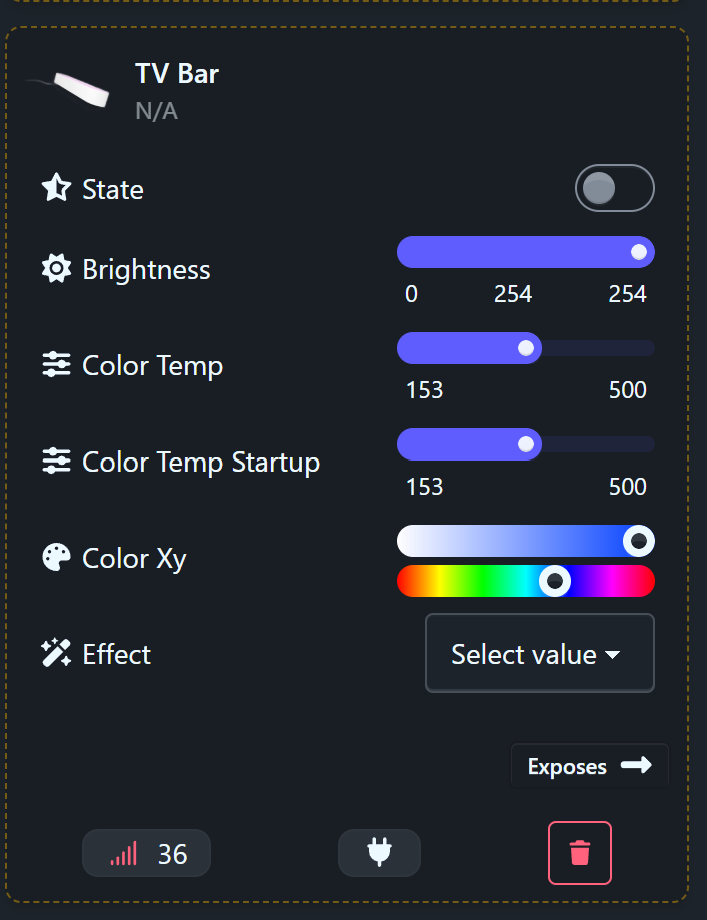The image size is (707, 920).
Task: Click the Color Temp Startup slider handle
Action: tap(526, 444)
